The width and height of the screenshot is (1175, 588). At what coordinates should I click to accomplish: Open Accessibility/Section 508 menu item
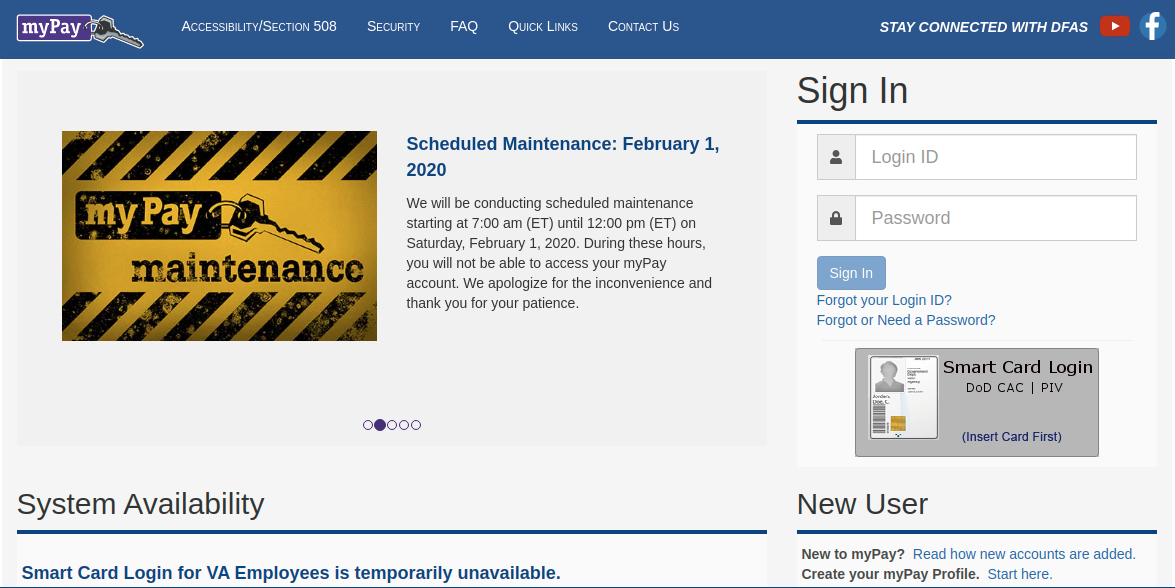pos(259,26)
